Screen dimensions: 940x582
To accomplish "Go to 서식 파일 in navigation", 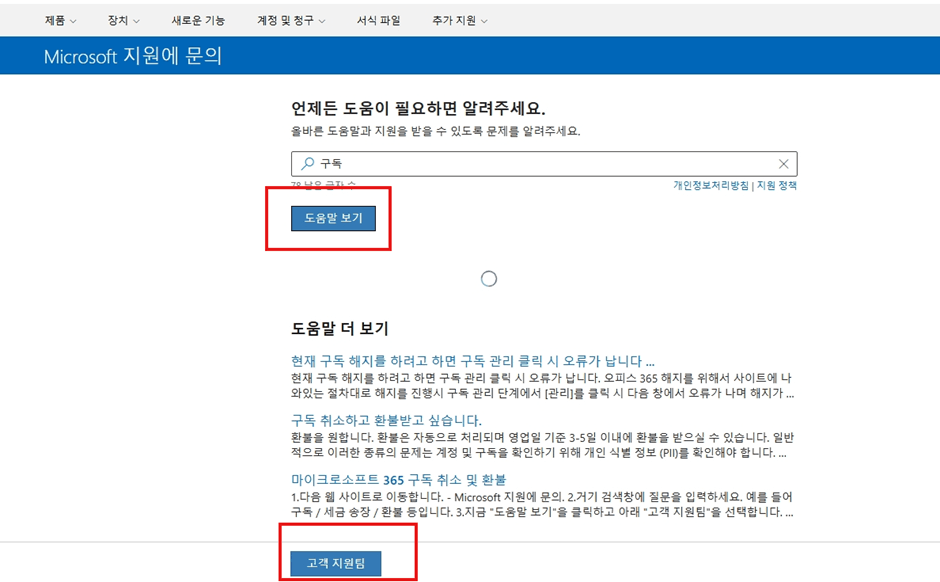I will pyautogui.click(x=378, y=20).
